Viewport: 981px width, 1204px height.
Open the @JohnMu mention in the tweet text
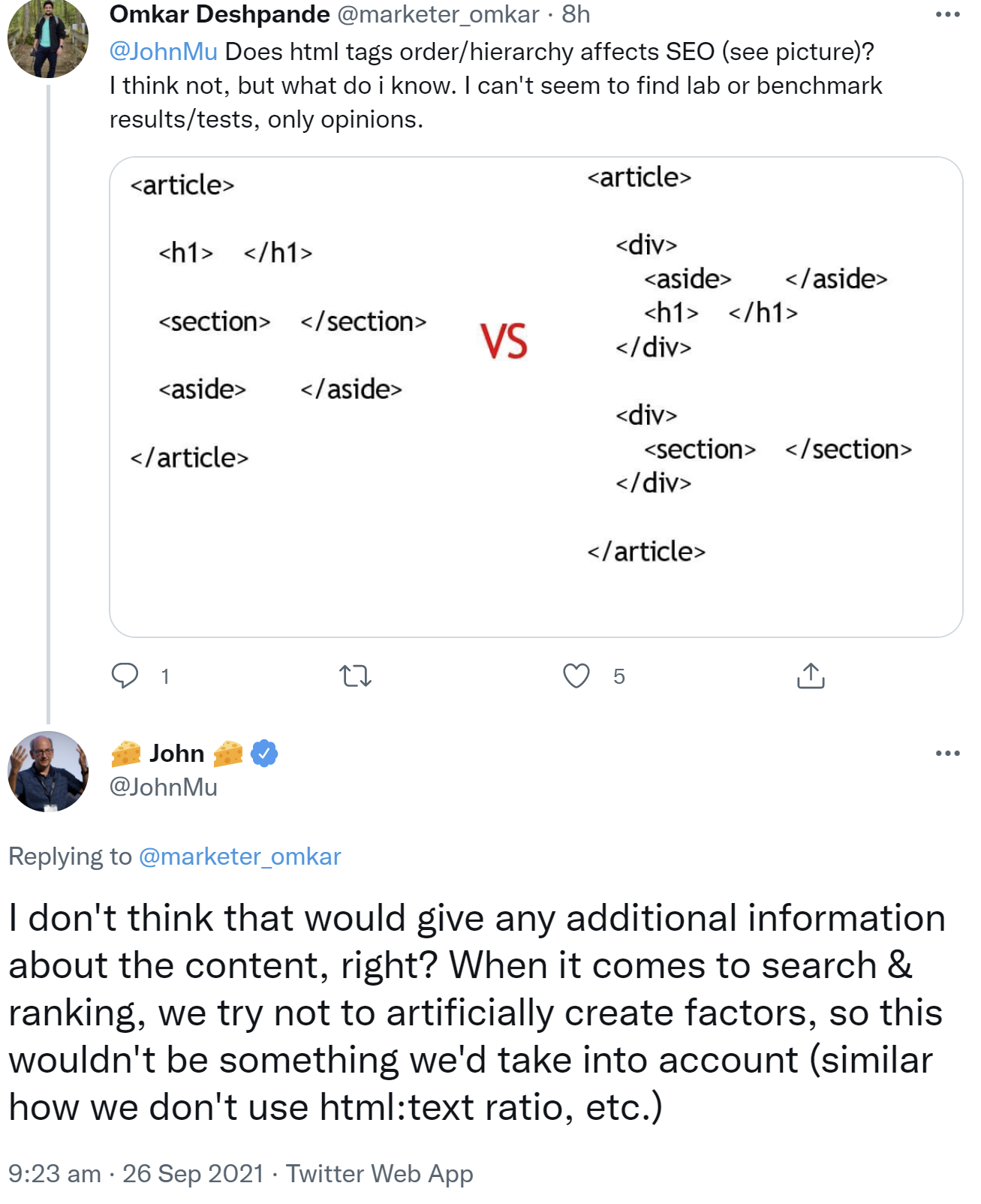tap(164, 51)
